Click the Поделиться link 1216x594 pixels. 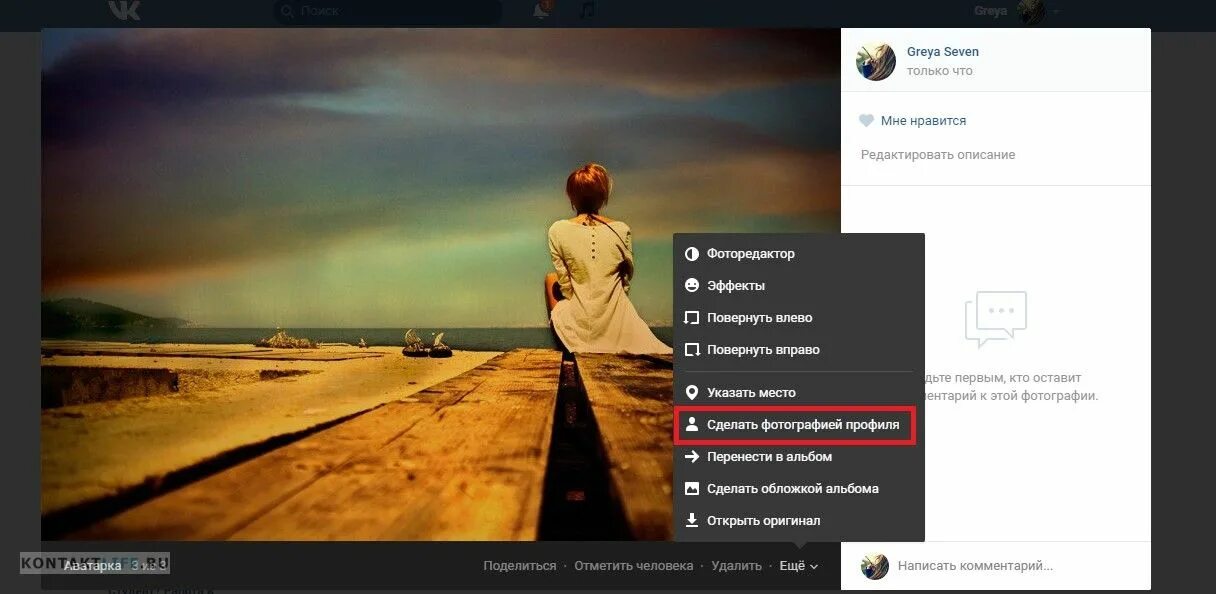[x=520, y=566]
